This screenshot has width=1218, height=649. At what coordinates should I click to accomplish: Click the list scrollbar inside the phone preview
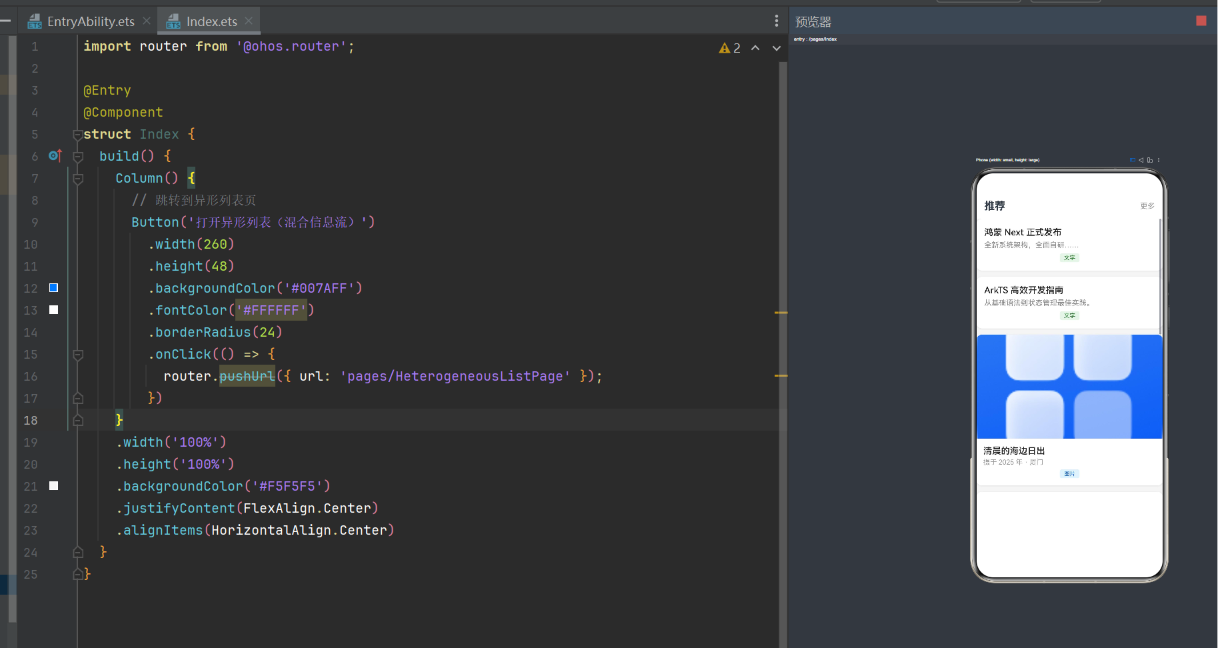click(x=1162, y=278)
